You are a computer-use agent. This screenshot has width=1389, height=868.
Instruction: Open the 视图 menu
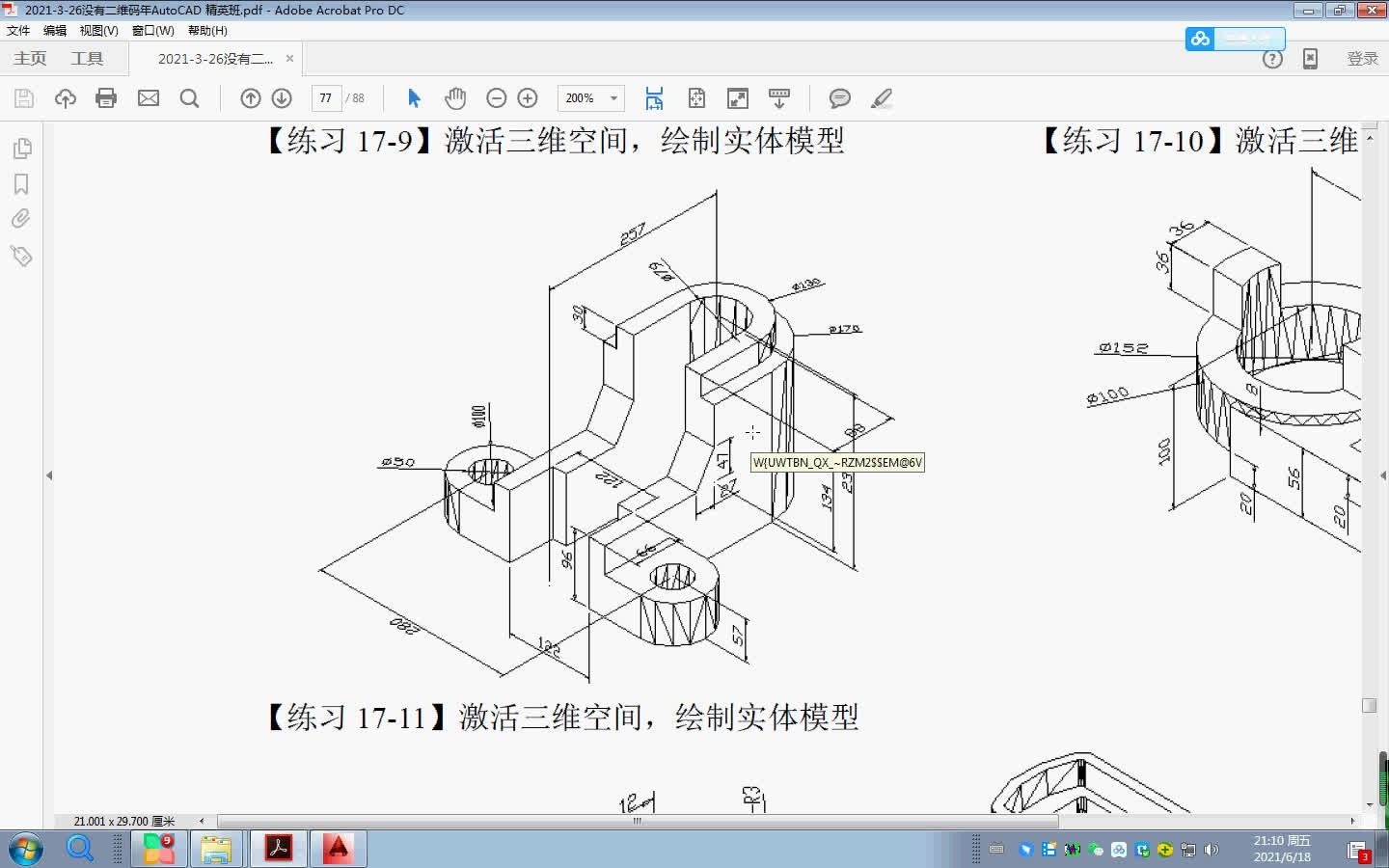pyautogui.click(x=97, y=30)
